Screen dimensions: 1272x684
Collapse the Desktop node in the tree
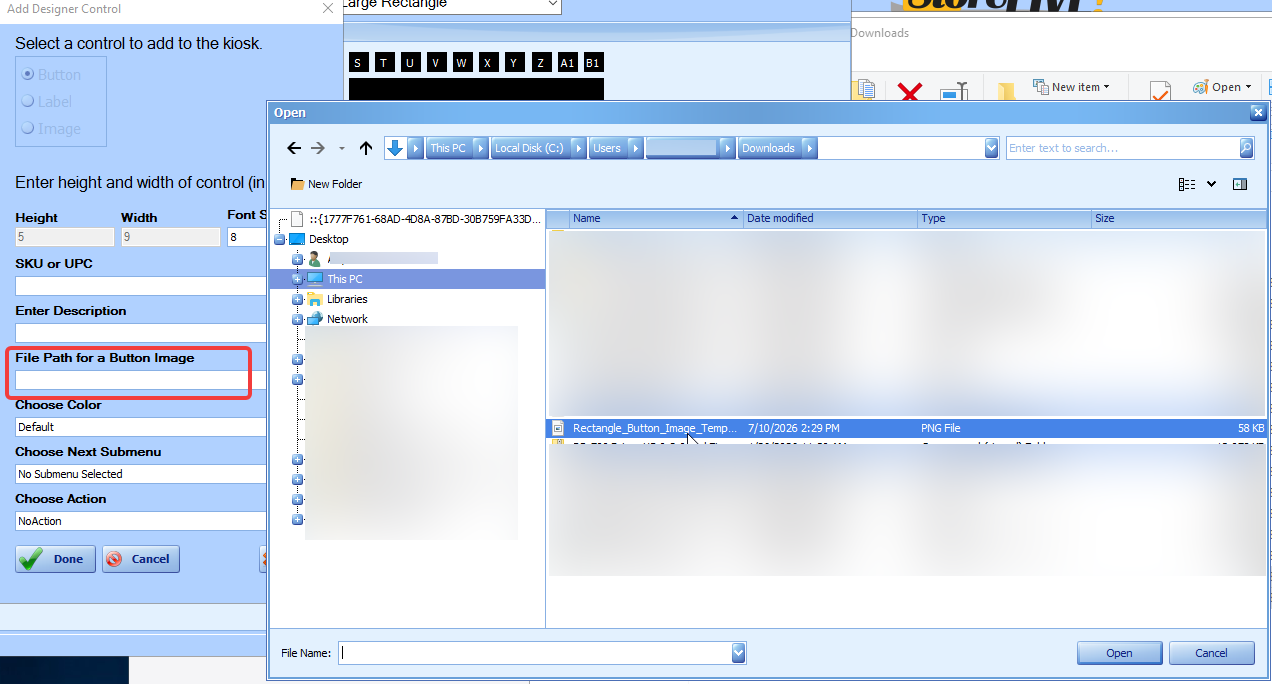(279, 239)
